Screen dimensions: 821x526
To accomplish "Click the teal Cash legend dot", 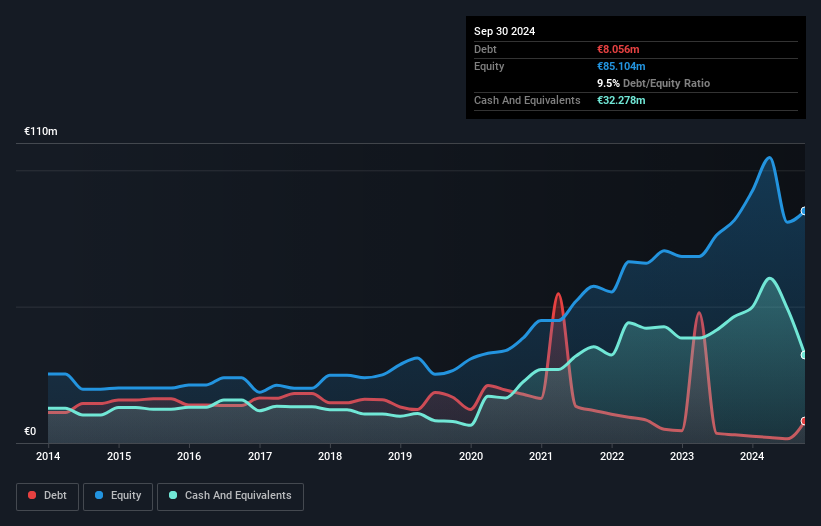I will (173, 496).
